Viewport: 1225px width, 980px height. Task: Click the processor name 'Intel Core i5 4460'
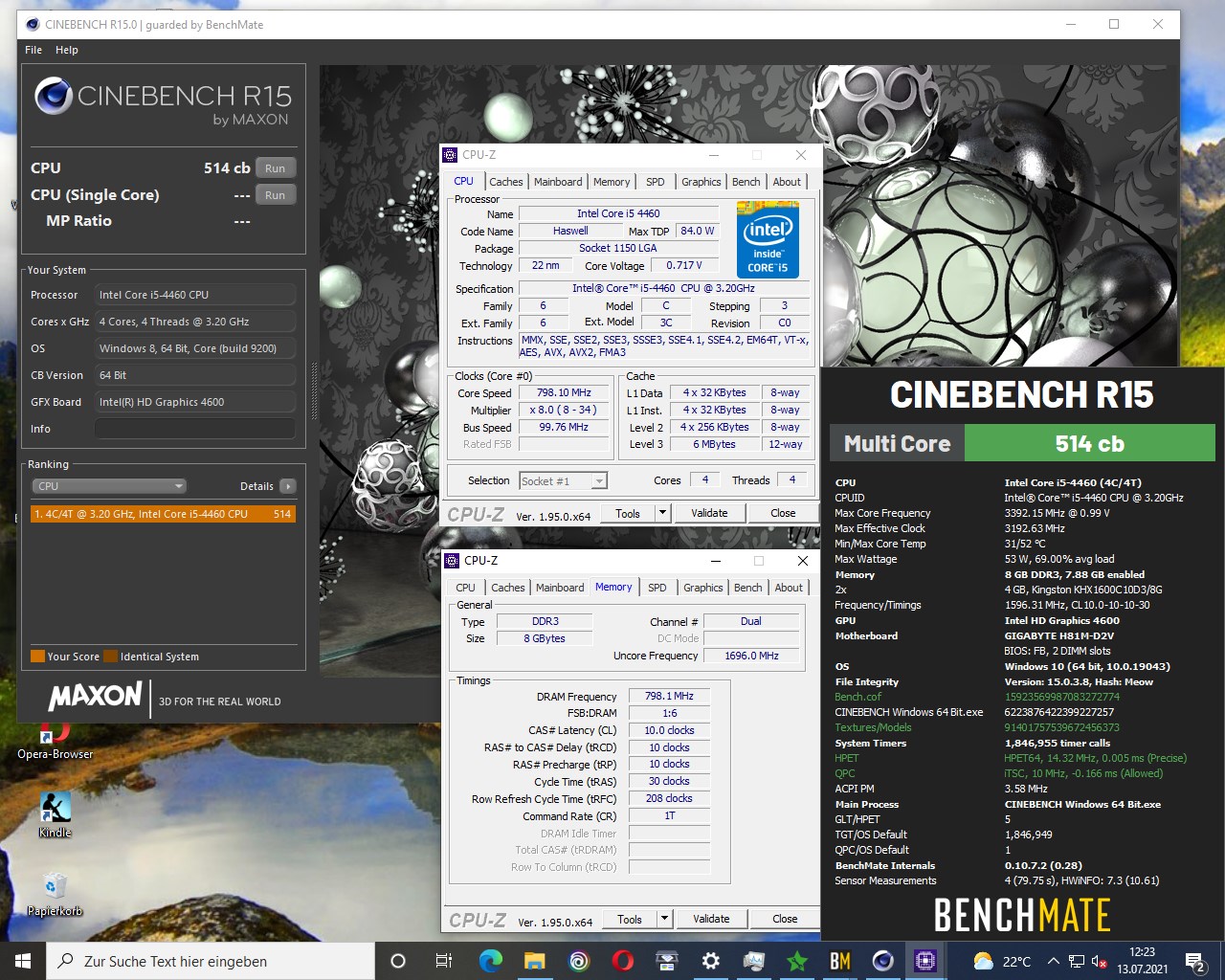tap(618, 213)
